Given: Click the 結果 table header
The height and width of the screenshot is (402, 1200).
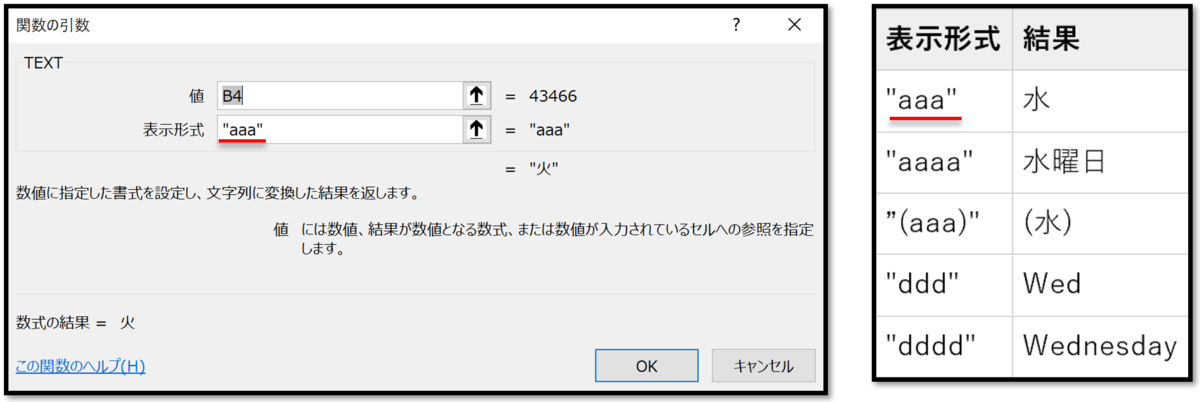Looking at the screenshot, I should click(1098, 40).
